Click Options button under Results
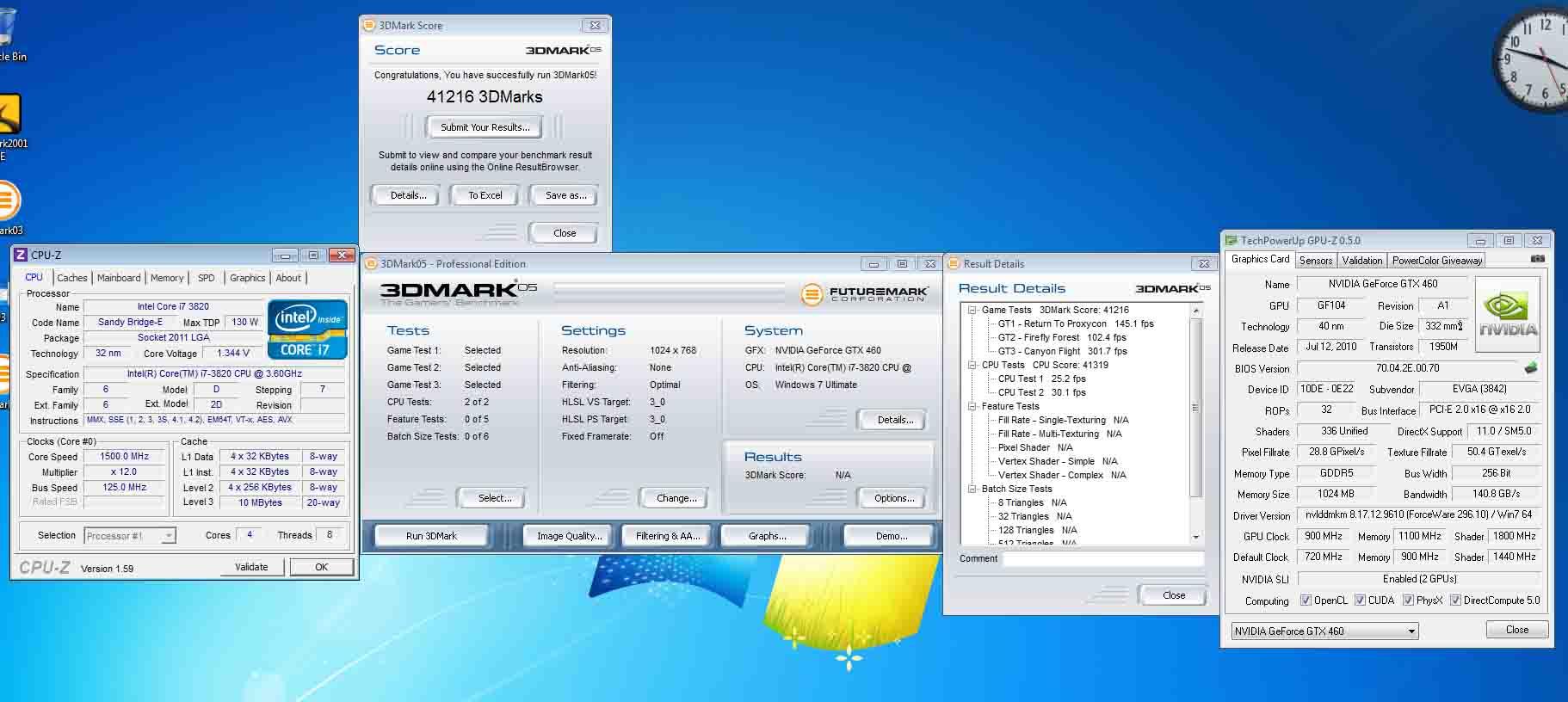1568x702 pixels. pyautogui.click(x=894, y=498)
